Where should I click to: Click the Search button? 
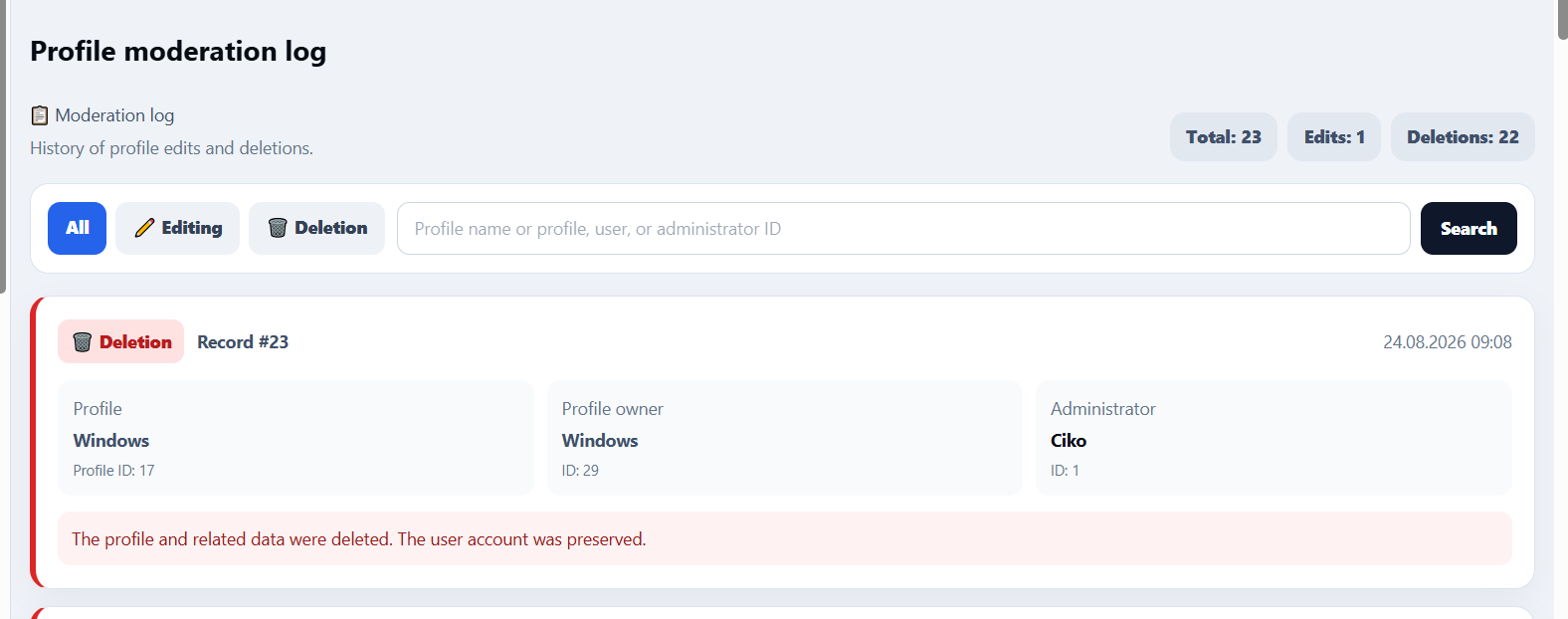[1469, 228]
